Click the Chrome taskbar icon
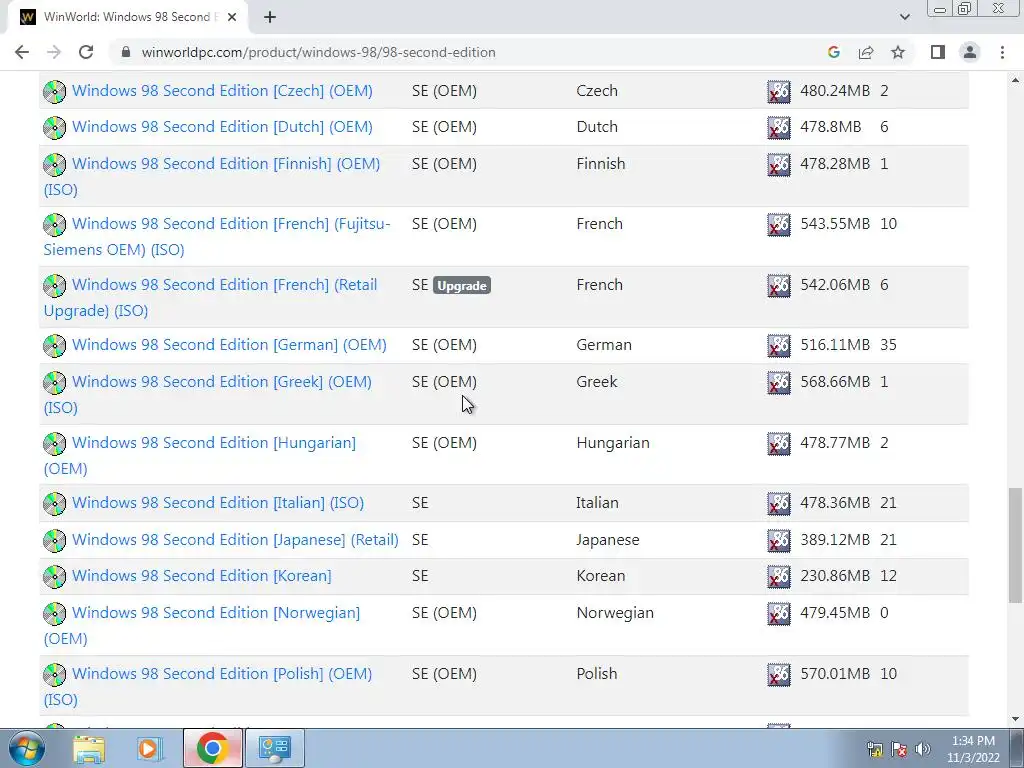 pyautogui.click(x=212, y=748)
